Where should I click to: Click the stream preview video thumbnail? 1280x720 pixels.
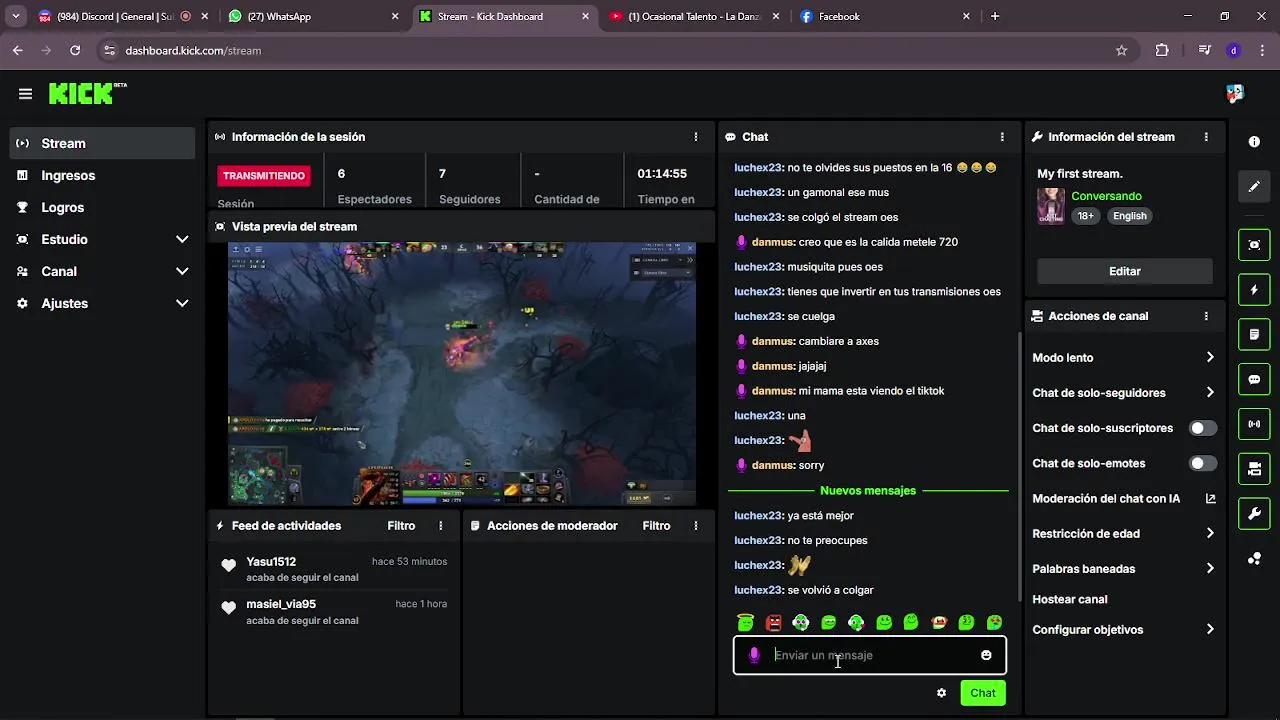pyautogui.click(x=462, y=373)
